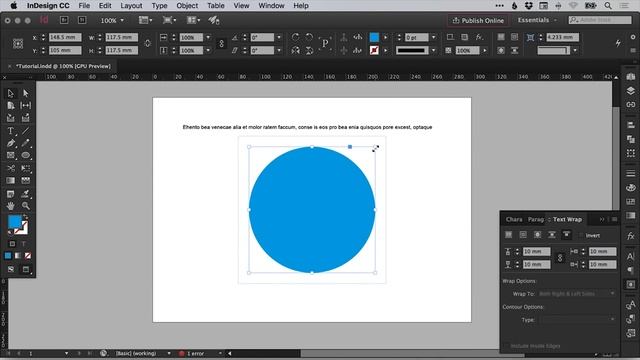Click the X position input field

[65, 37]
